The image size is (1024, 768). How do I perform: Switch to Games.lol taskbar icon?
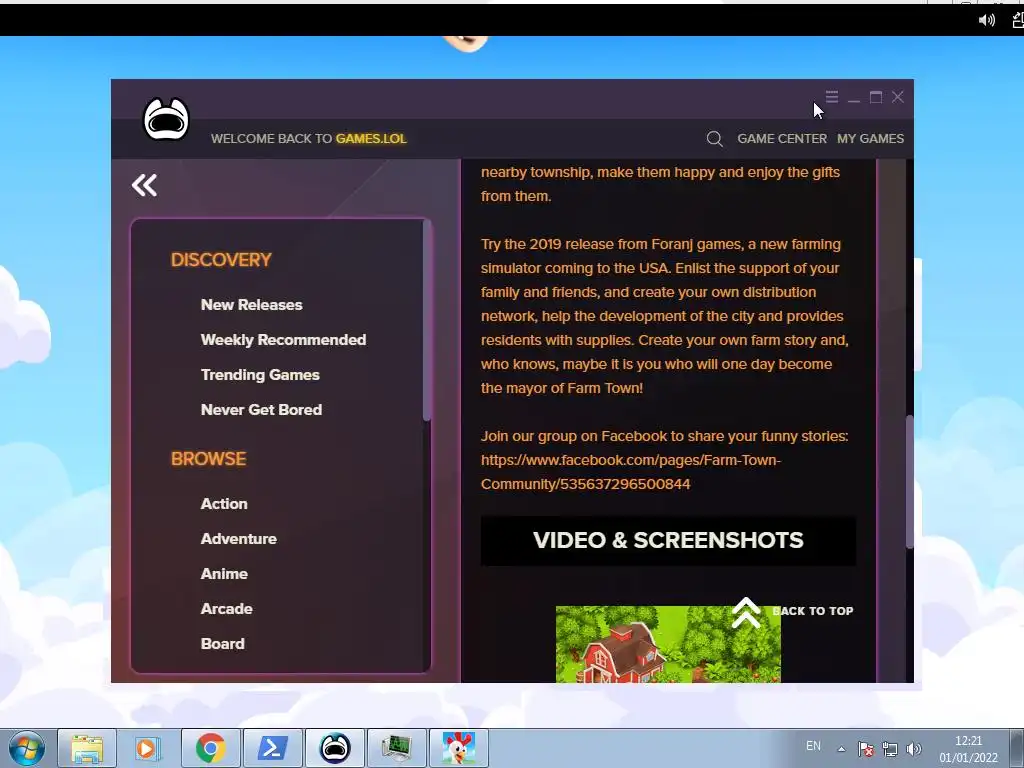pos(334,748)
